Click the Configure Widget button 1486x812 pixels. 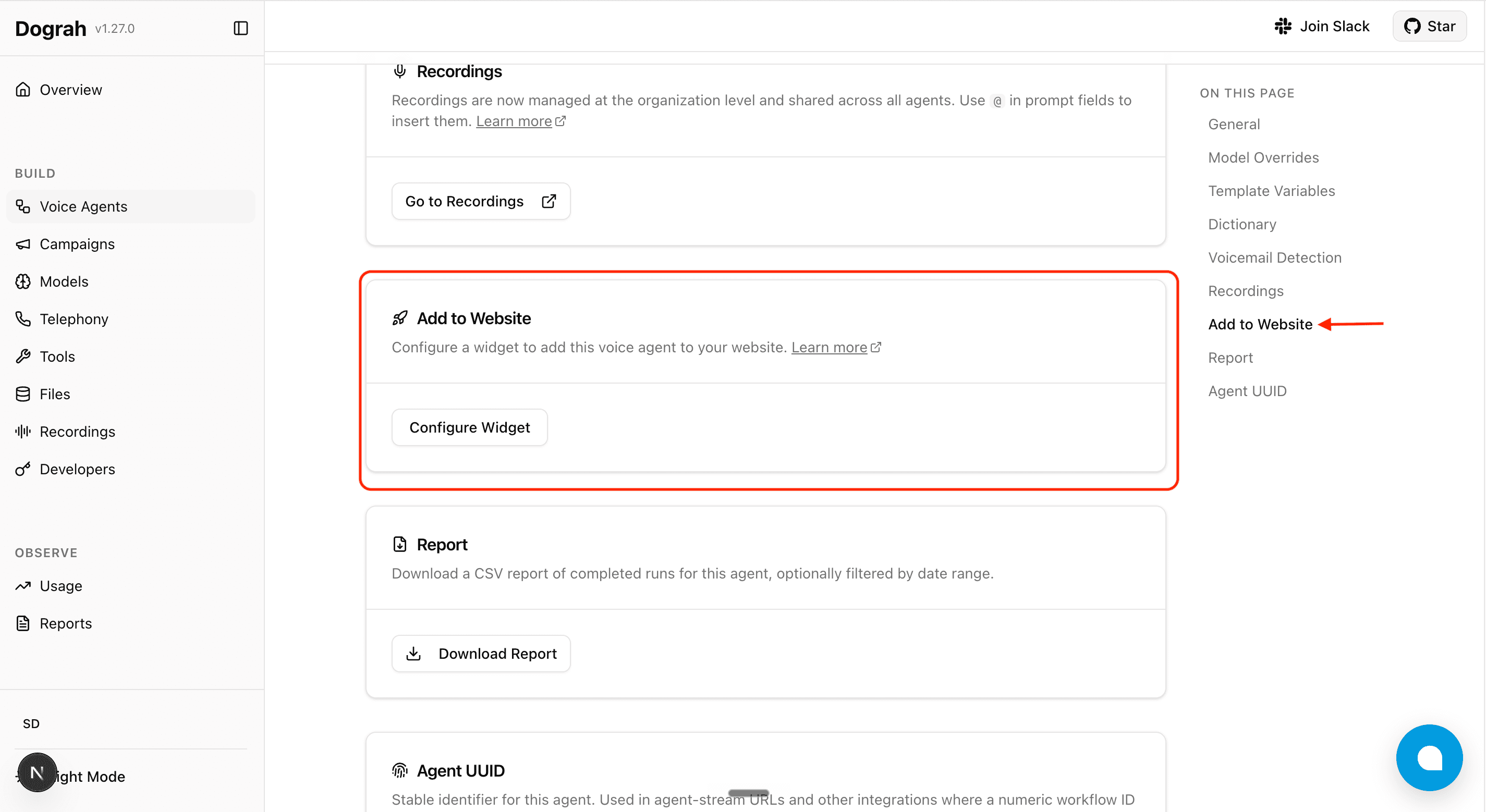[x=470, y=427]
